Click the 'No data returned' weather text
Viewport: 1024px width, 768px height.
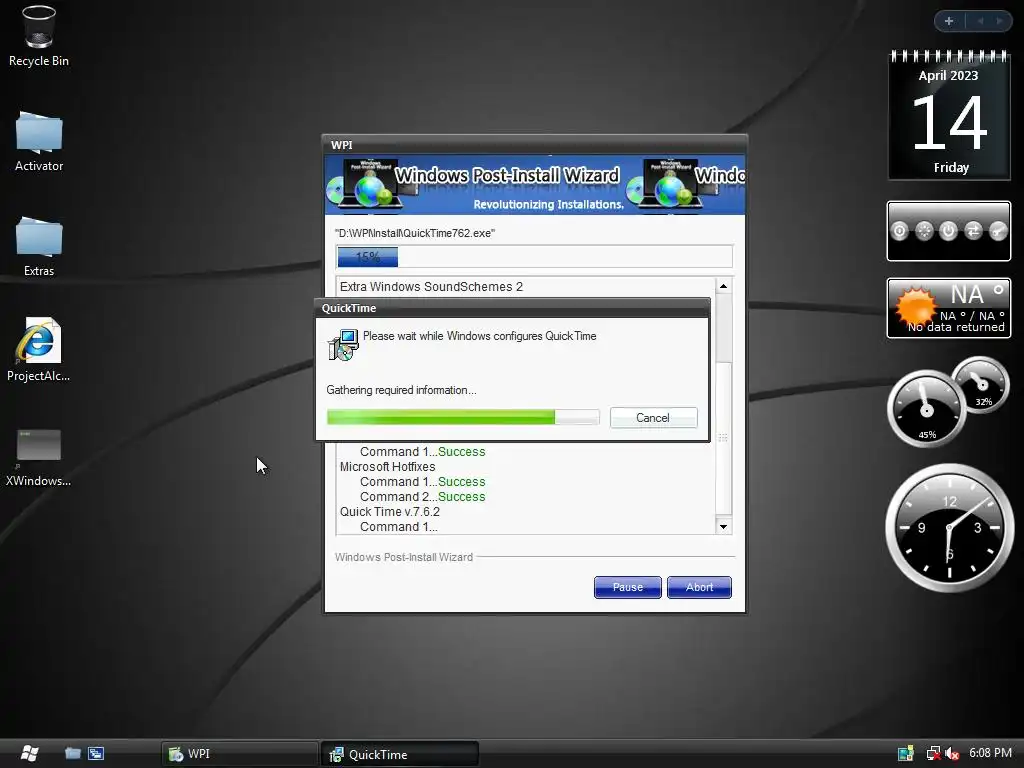956,327
